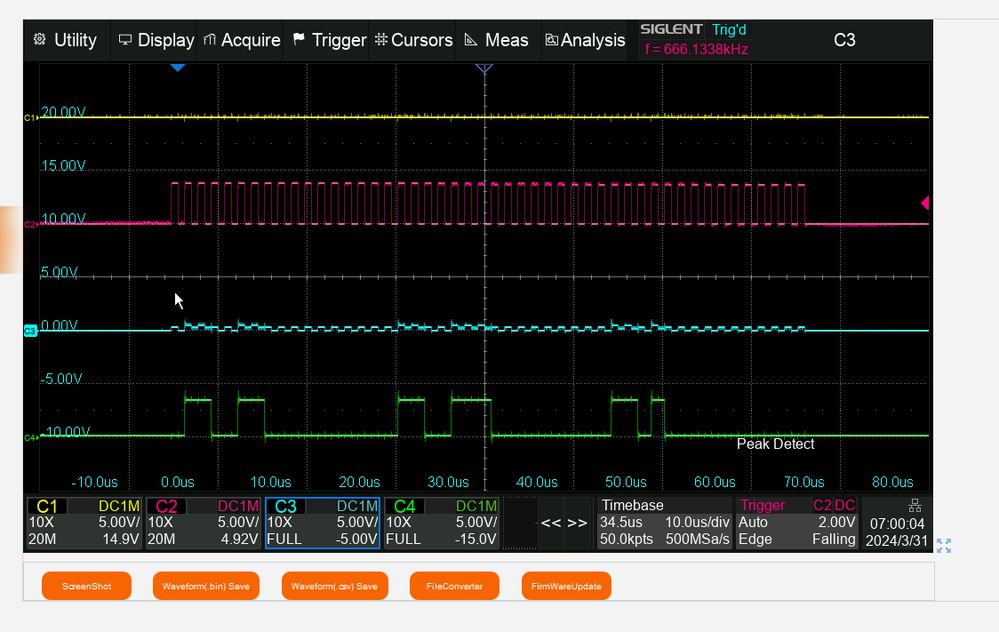Image resolution: width=999 pixels, height=632 pixels.
Task: Click the network status icon
Action: tap(915, 506)
